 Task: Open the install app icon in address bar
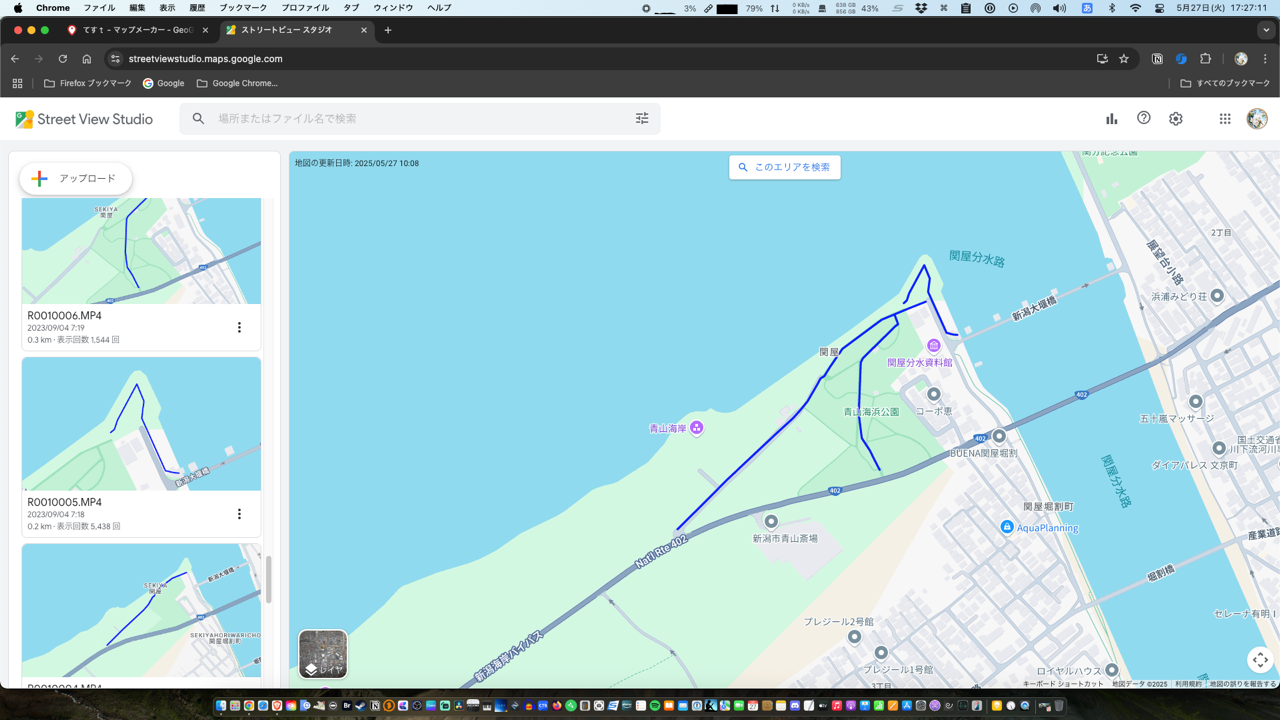(x=1102, y=59)
